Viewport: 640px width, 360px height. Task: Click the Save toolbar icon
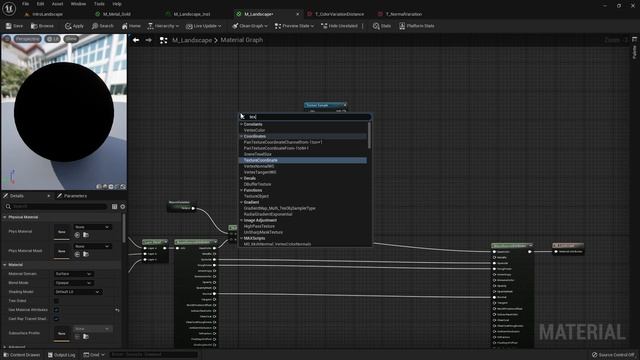coord(9,26)
